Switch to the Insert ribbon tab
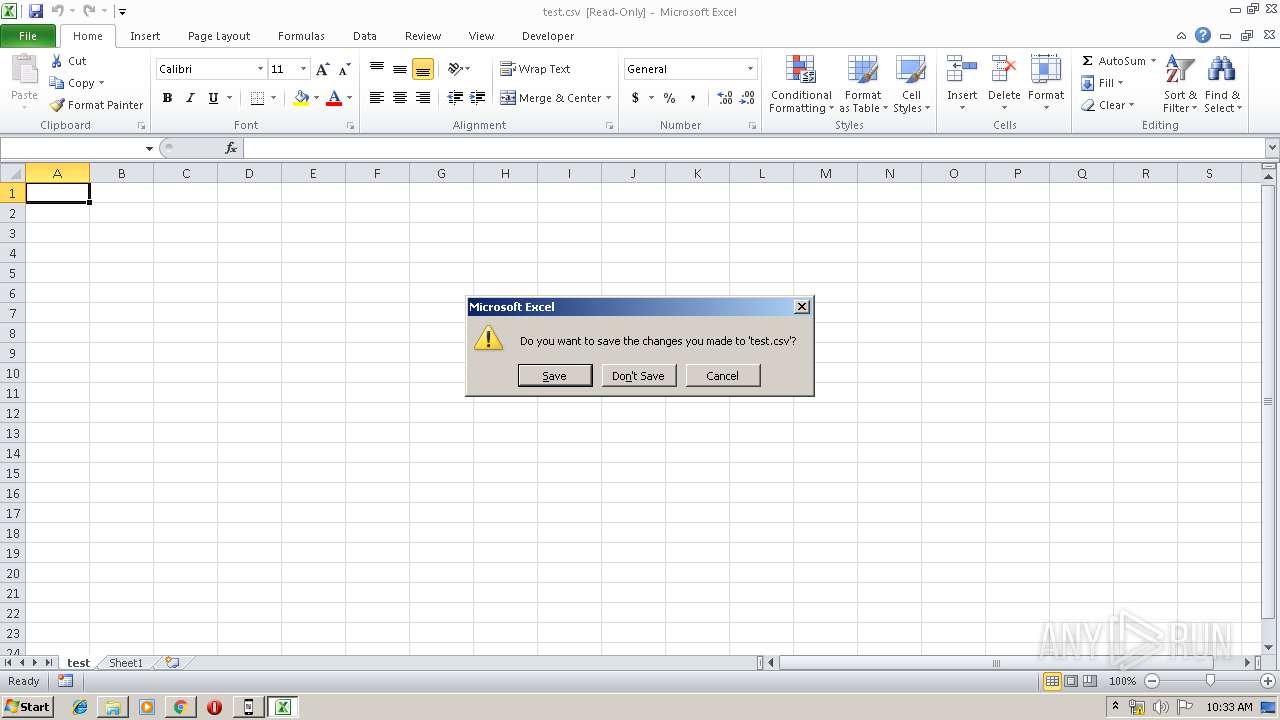The width and height of the screenshot is (1280, 720). (x=145, y=36)
